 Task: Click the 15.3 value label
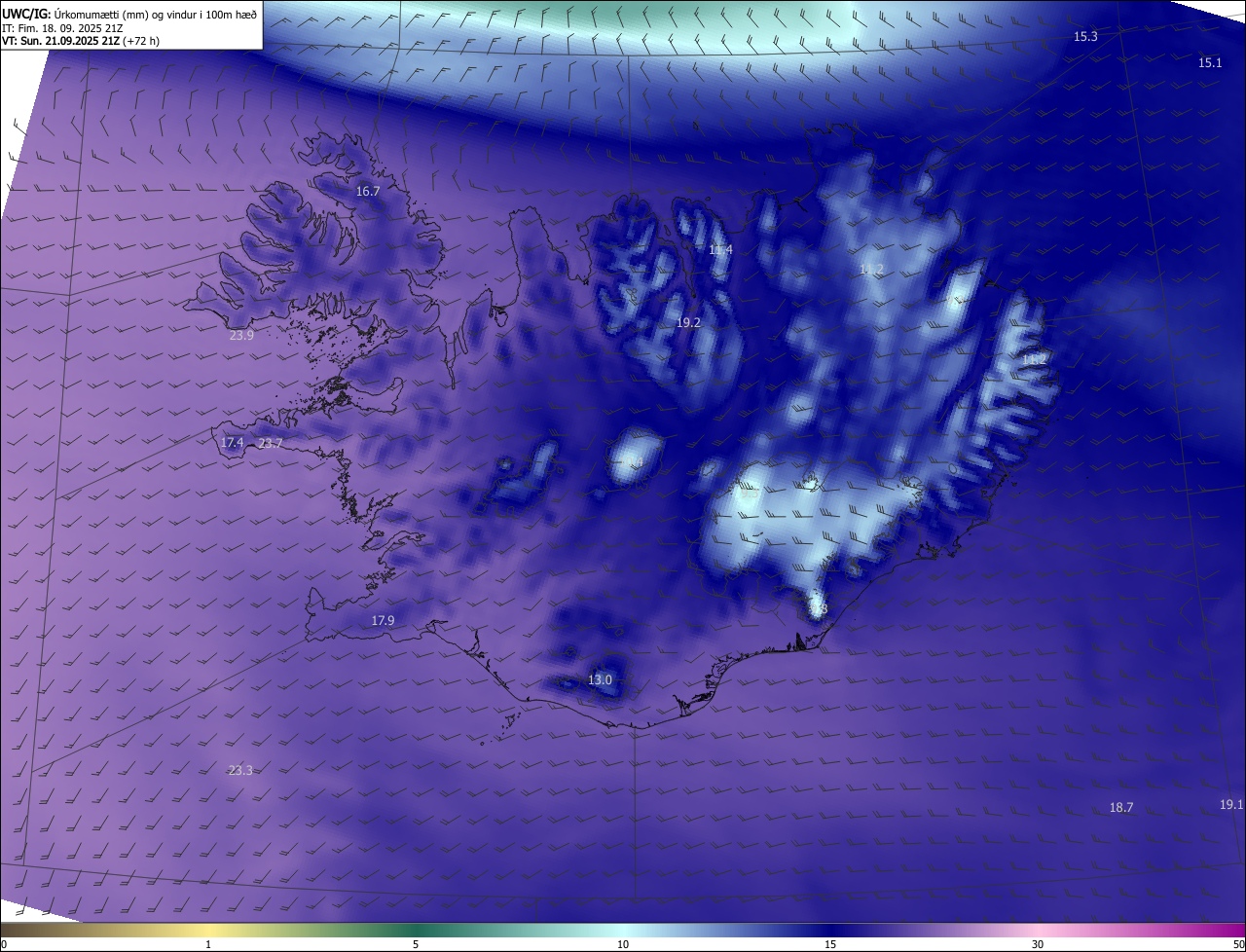point(1085,37)
